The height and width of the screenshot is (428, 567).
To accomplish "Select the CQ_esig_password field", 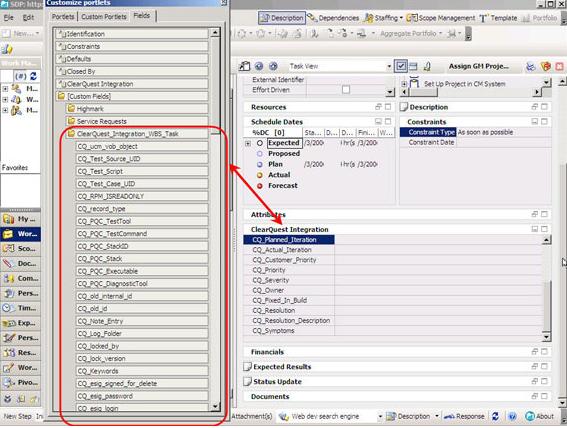I will [x=142, y=396].
